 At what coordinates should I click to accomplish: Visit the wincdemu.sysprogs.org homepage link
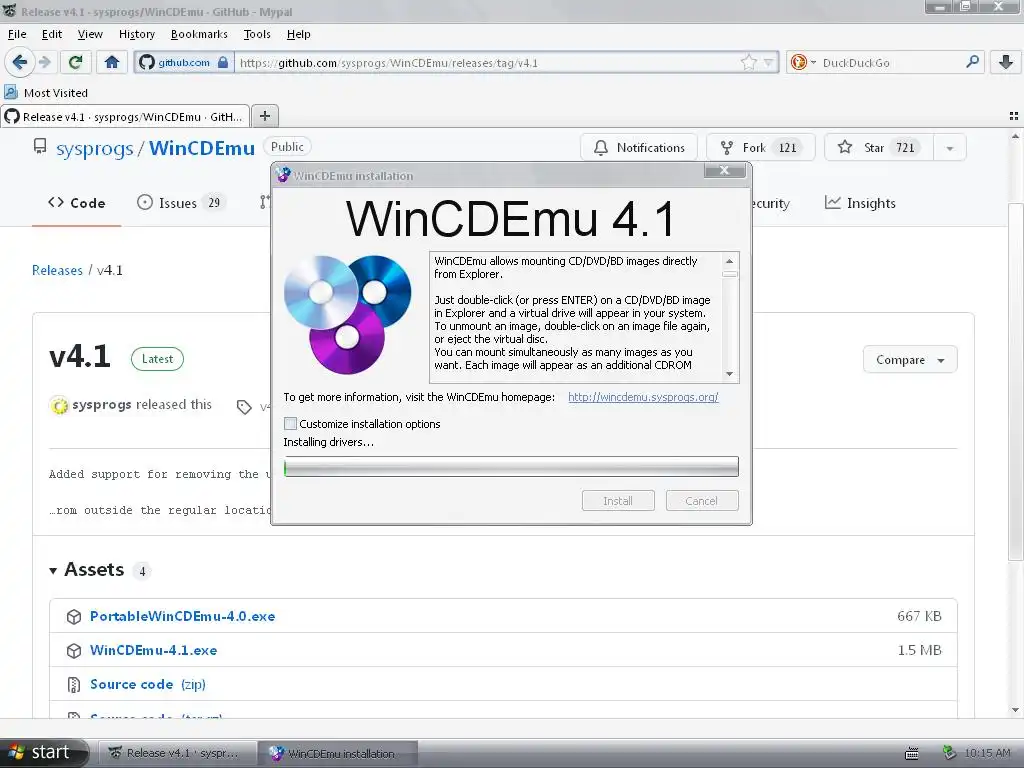[643, 397]
